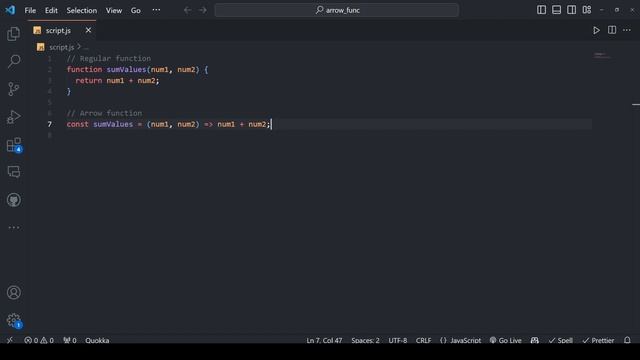This screenshot has width=640, height=360.
Task: Go forward in navigation history
Action: [x=203, y=10]
